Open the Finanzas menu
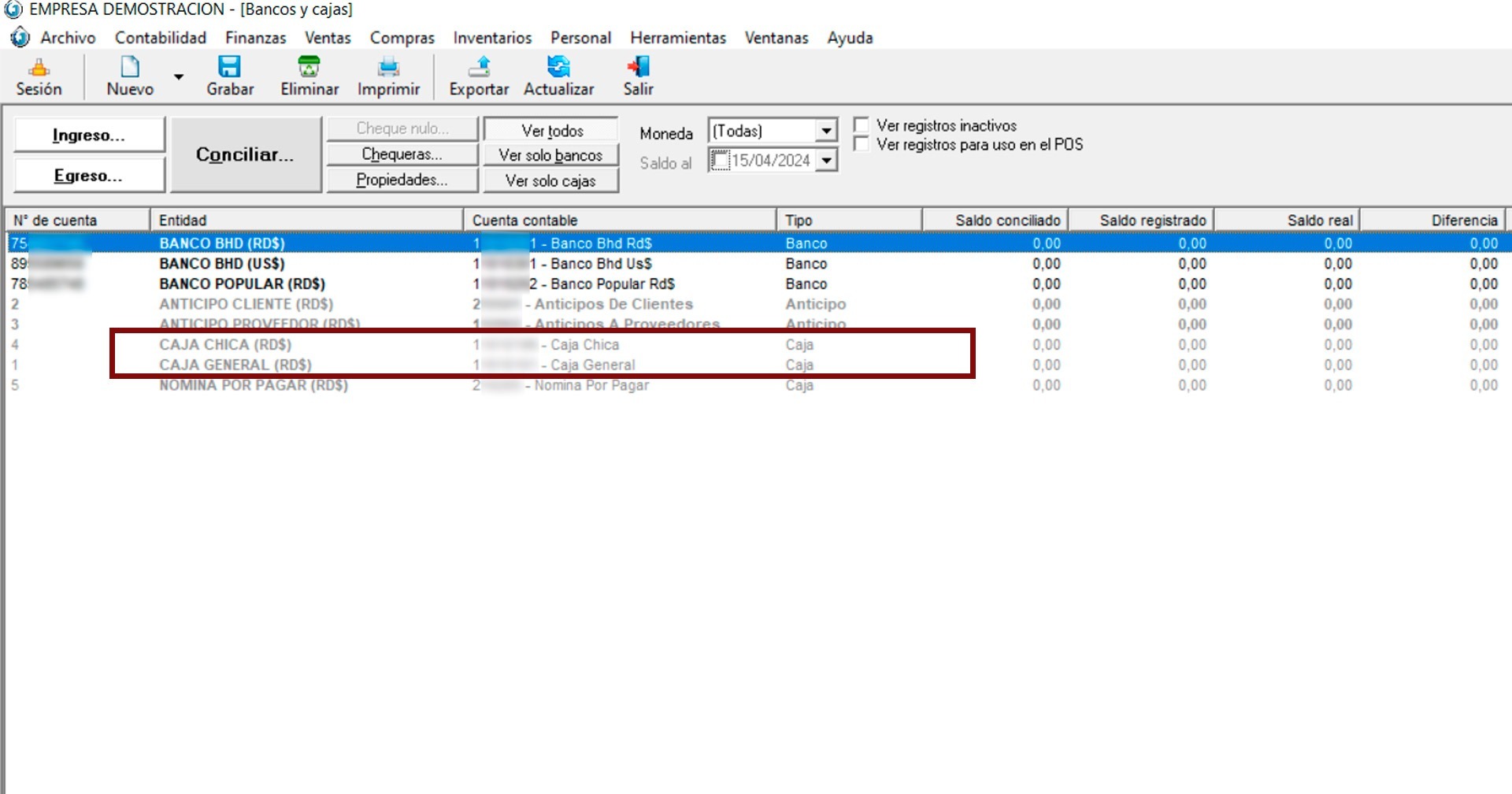Image resolution: width=1512 pixels, height=794 pixels. tap(255, 38)
